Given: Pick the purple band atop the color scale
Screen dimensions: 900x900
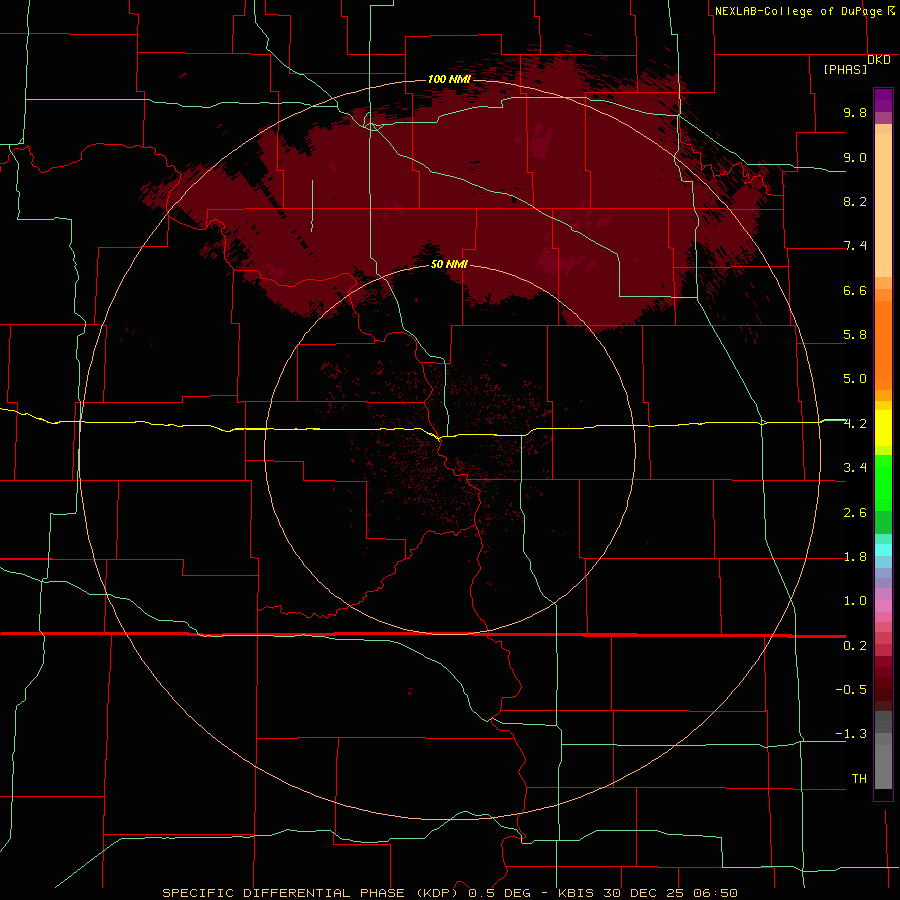Looking at the screenshot, I should click(x=883, y=100).
